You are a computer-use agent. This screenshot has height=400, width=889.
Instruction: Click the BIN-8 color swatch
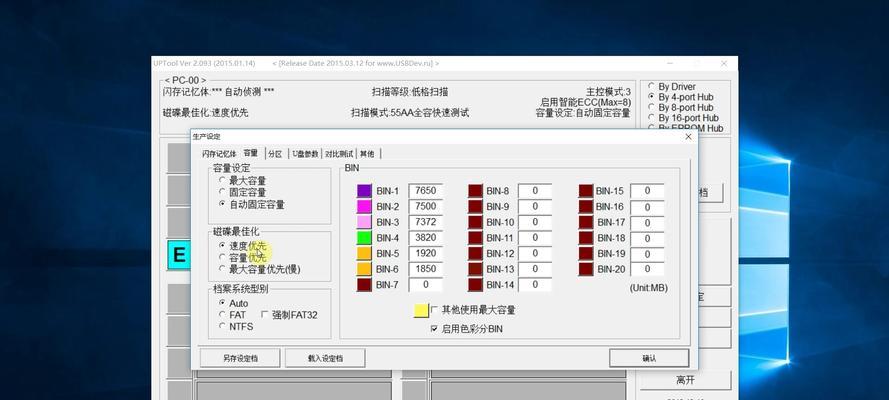(x=475, y=191)
